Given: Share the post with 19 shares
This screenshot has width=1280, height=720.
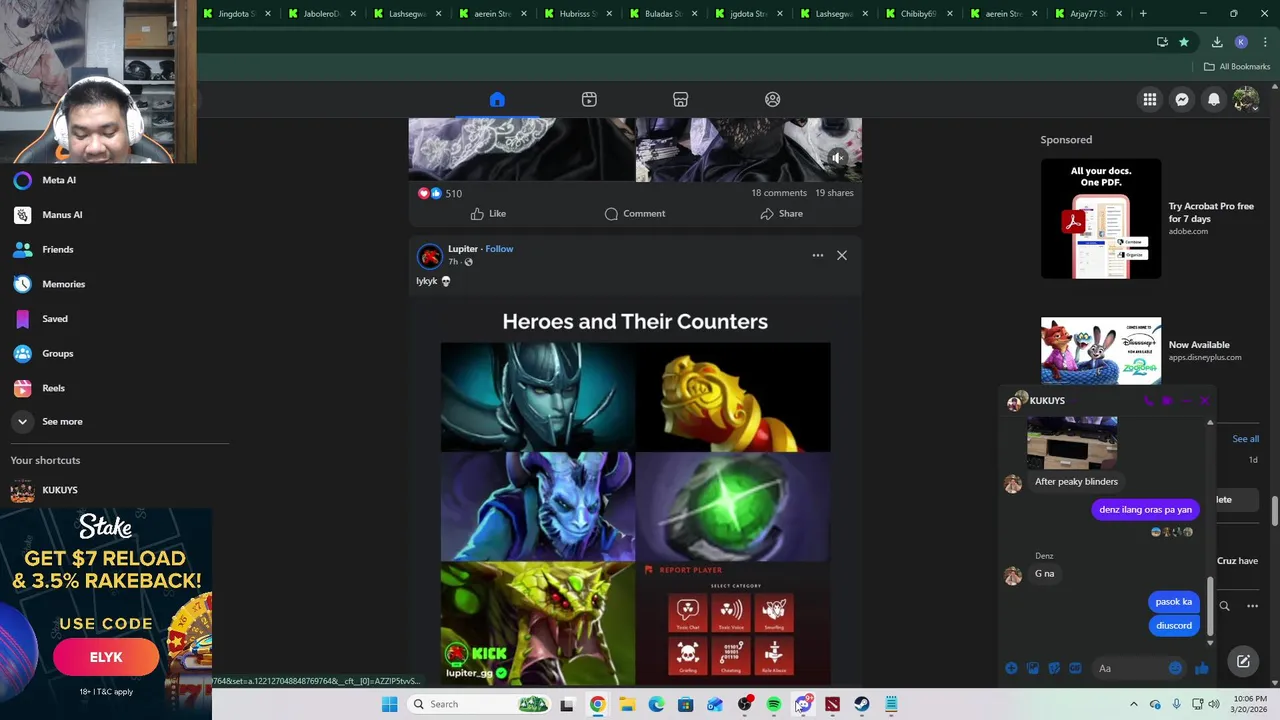Looking at the screenshot, I should pyautogui.click(x=781, y=213).
